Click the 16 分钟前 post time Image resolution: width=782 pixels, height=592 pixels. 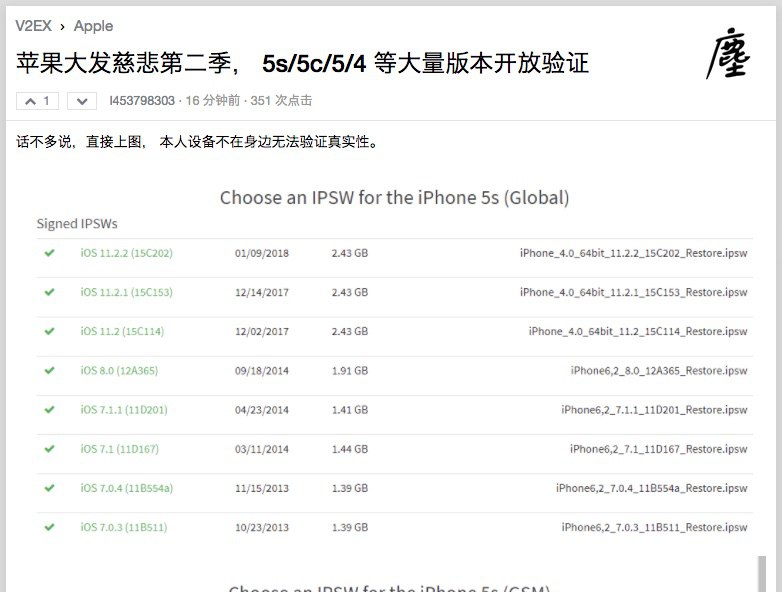tap(213, 101)
